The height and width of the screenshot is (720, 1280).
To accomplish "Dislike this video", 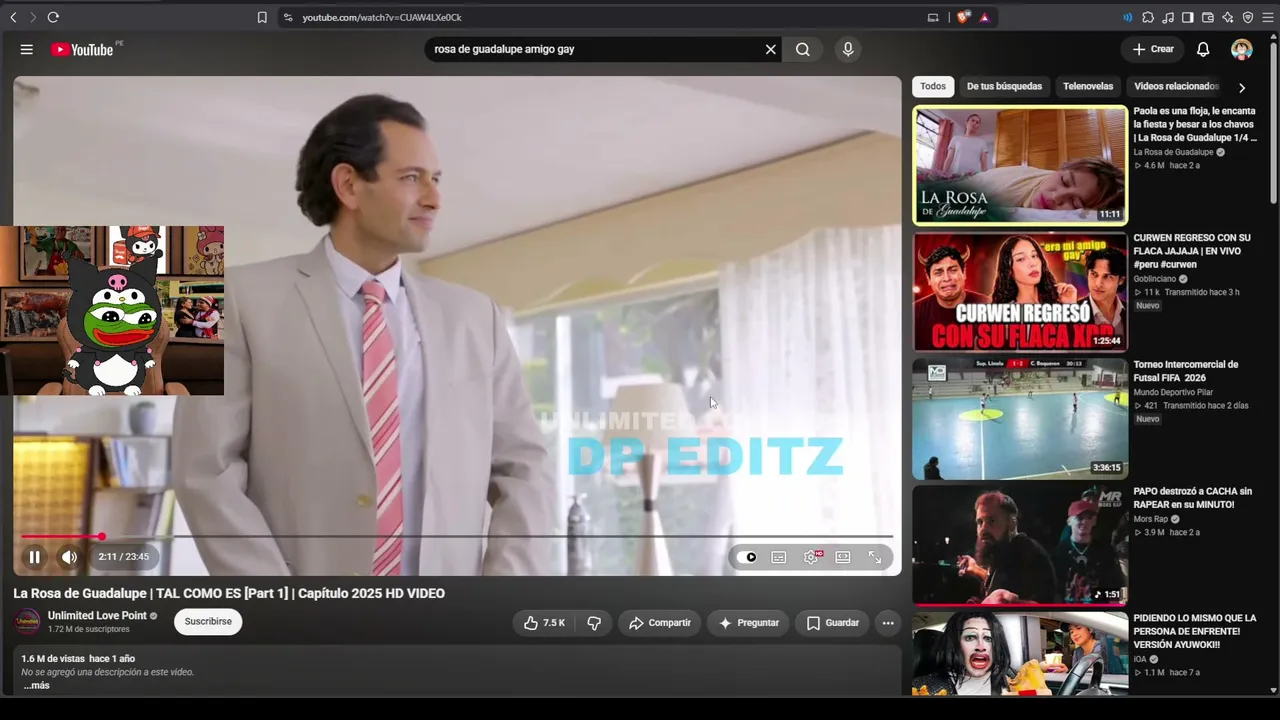I will (594, 623).
